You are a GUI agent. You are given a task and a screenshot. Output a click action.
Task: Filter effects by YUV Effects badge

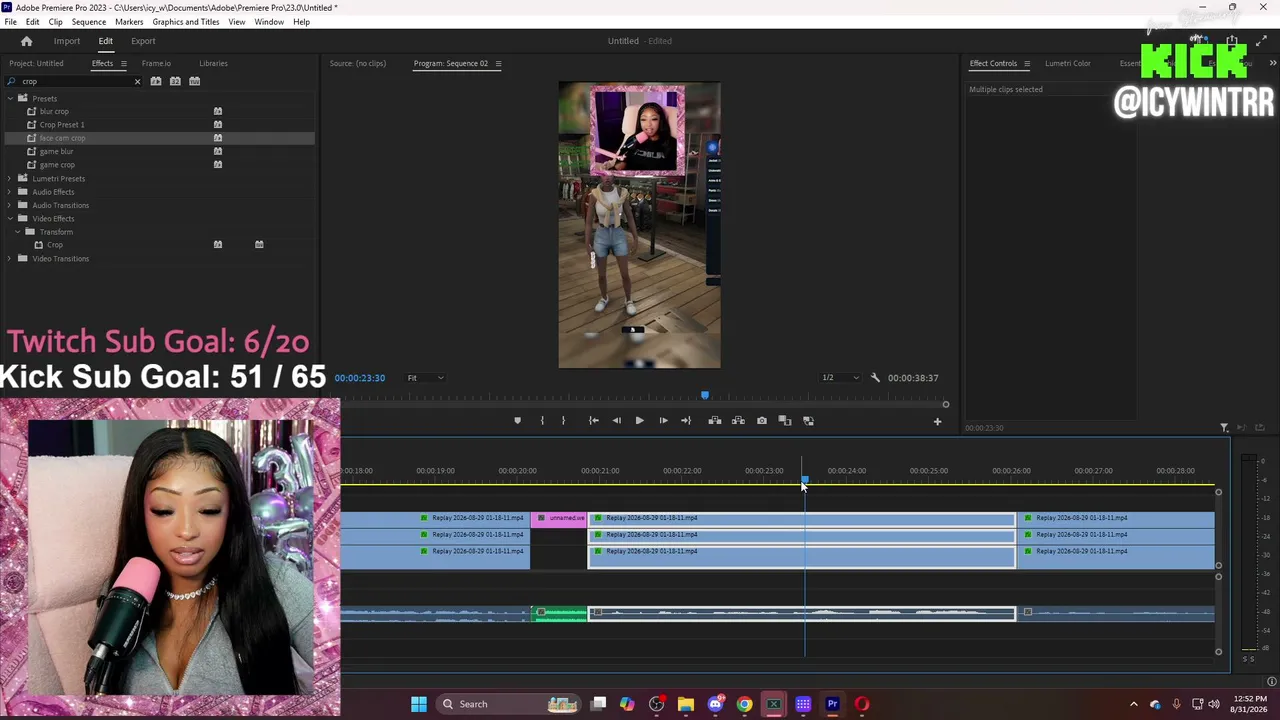(195, 81)
